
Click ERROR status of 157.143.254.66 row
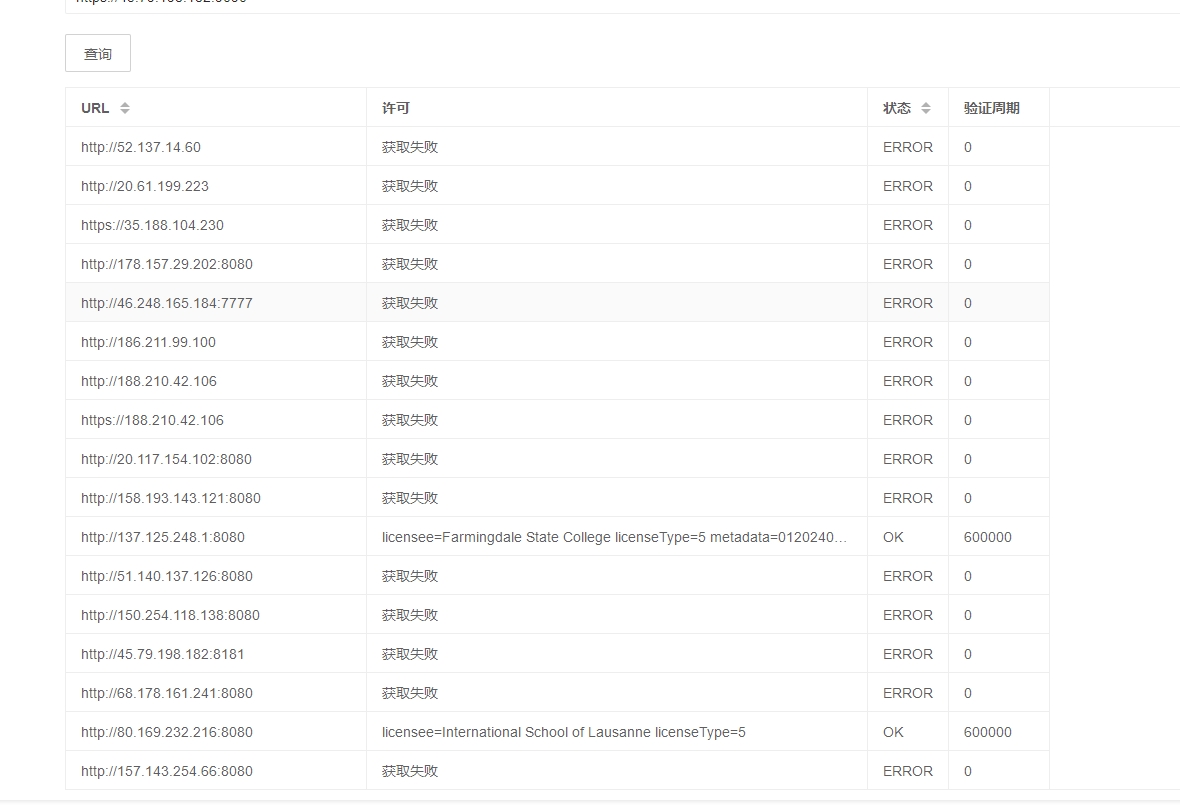tap(907, 771)
